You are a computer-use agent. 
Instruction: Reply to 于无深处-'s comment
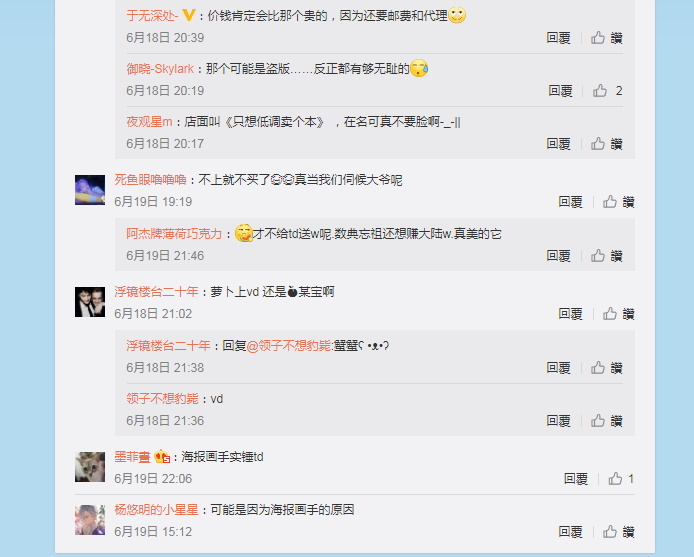click(x=558, y=38)
